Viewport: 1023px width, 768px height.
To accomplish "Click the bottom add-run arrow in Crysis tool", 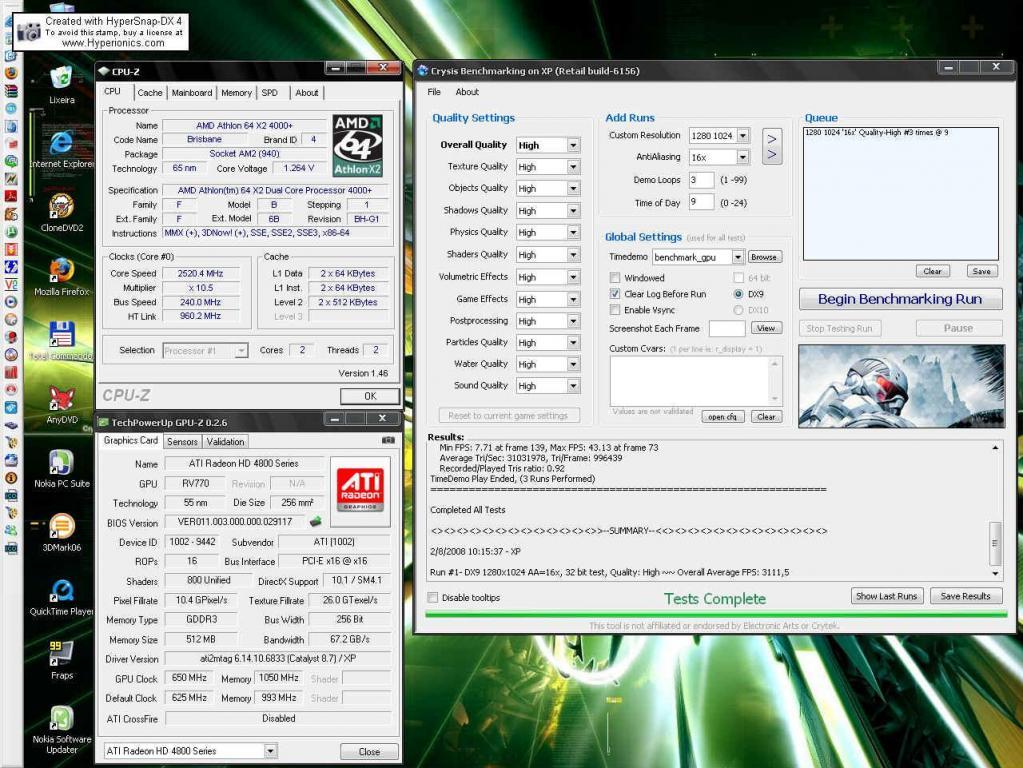I will click(772, 155).
